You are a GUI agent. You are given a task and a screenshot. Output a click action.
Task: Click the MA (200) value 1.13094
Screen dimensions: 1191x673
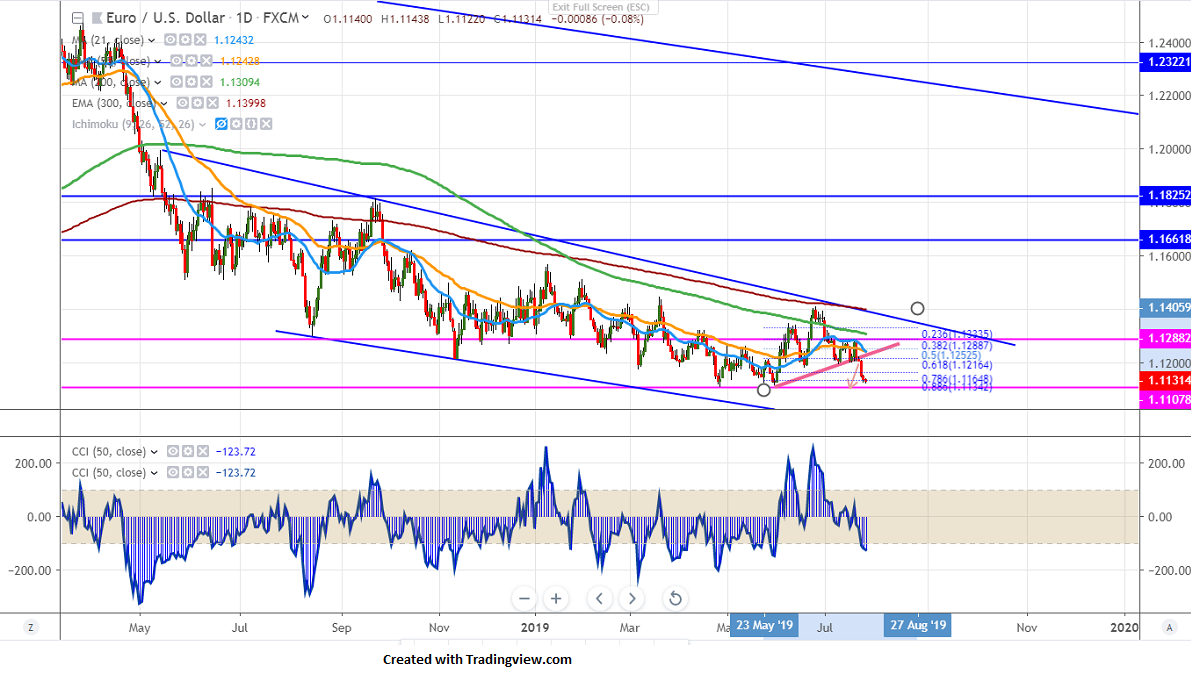tap(240, 82)
